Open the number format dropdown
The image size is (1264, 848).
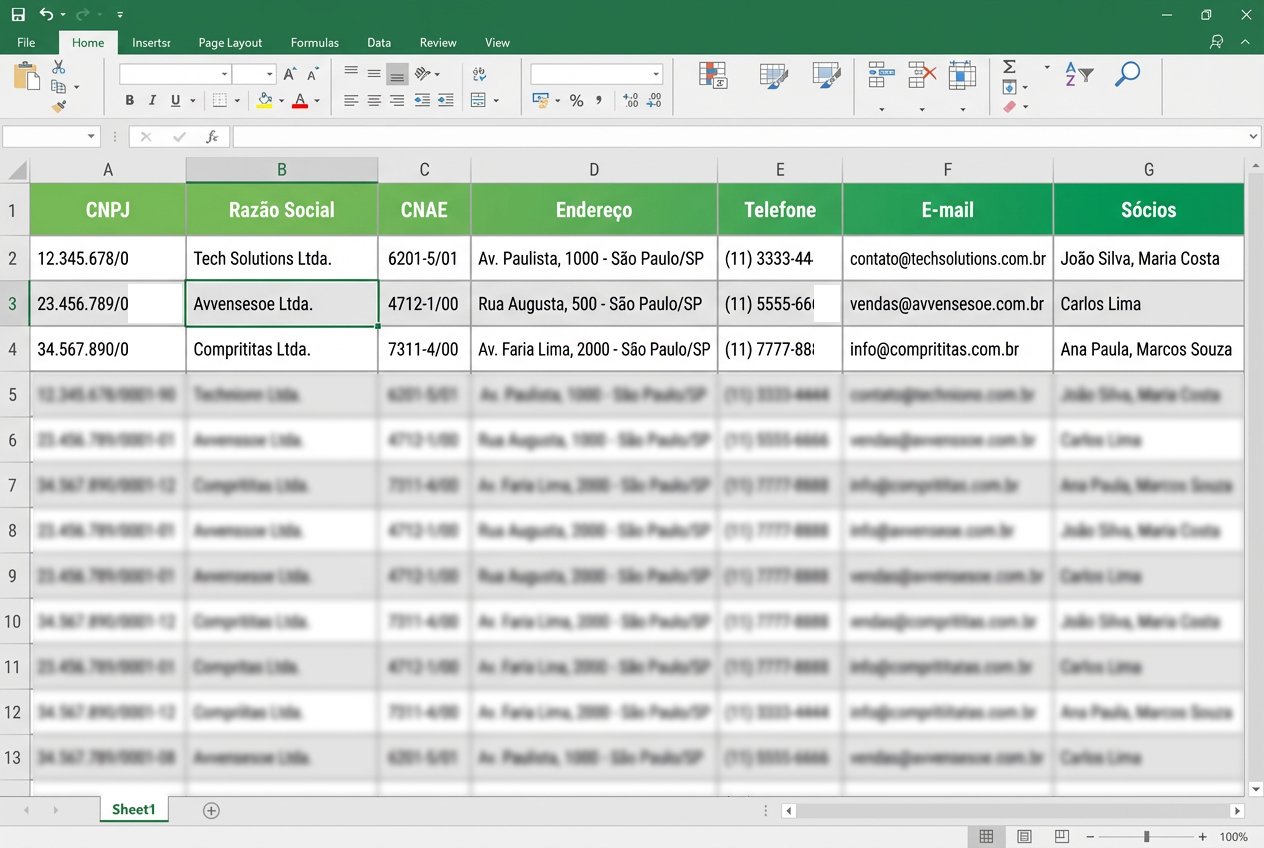click(x=656, y=75)
